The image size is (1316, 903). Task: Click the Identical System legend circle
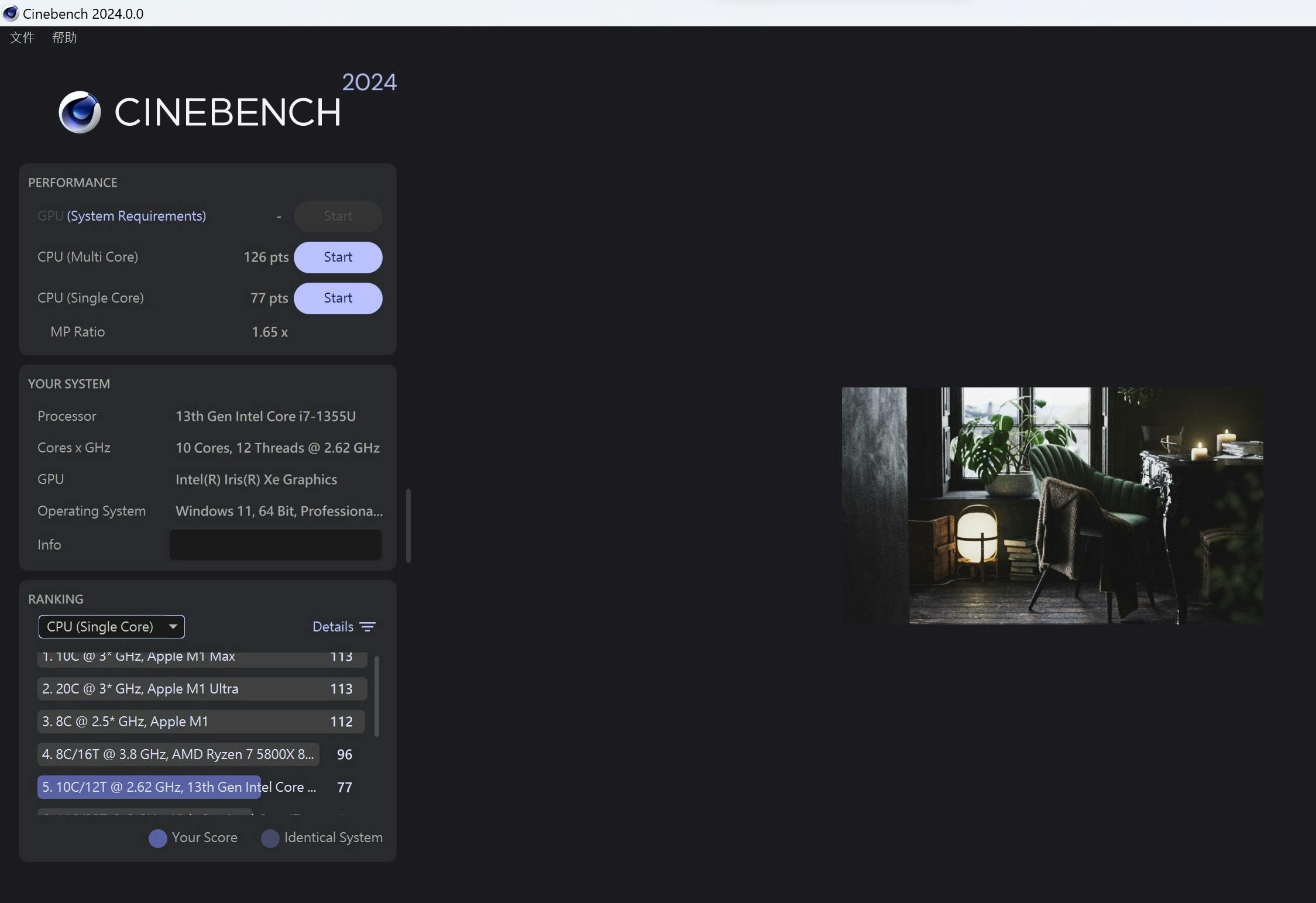[x=270, y=838]
